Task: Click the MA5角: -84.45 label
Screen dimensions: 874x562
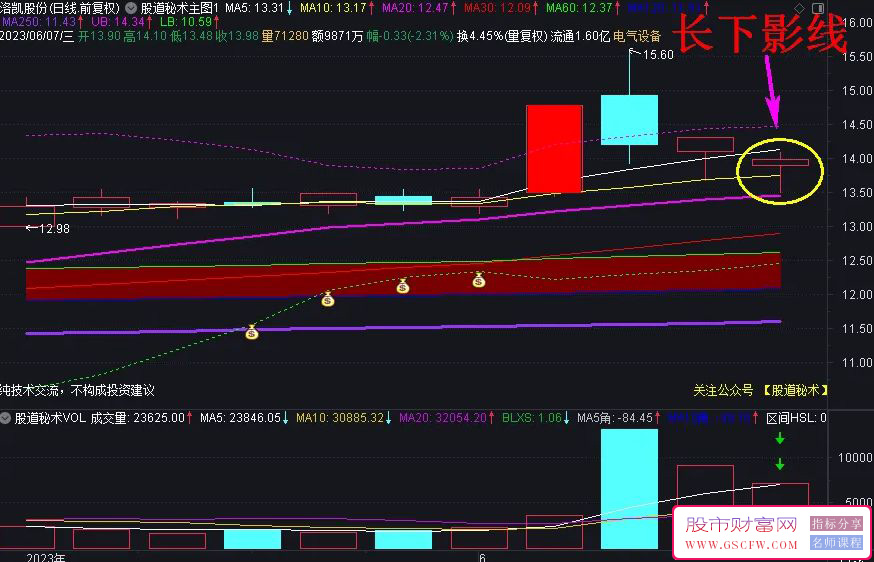Action: pos(615,418)
